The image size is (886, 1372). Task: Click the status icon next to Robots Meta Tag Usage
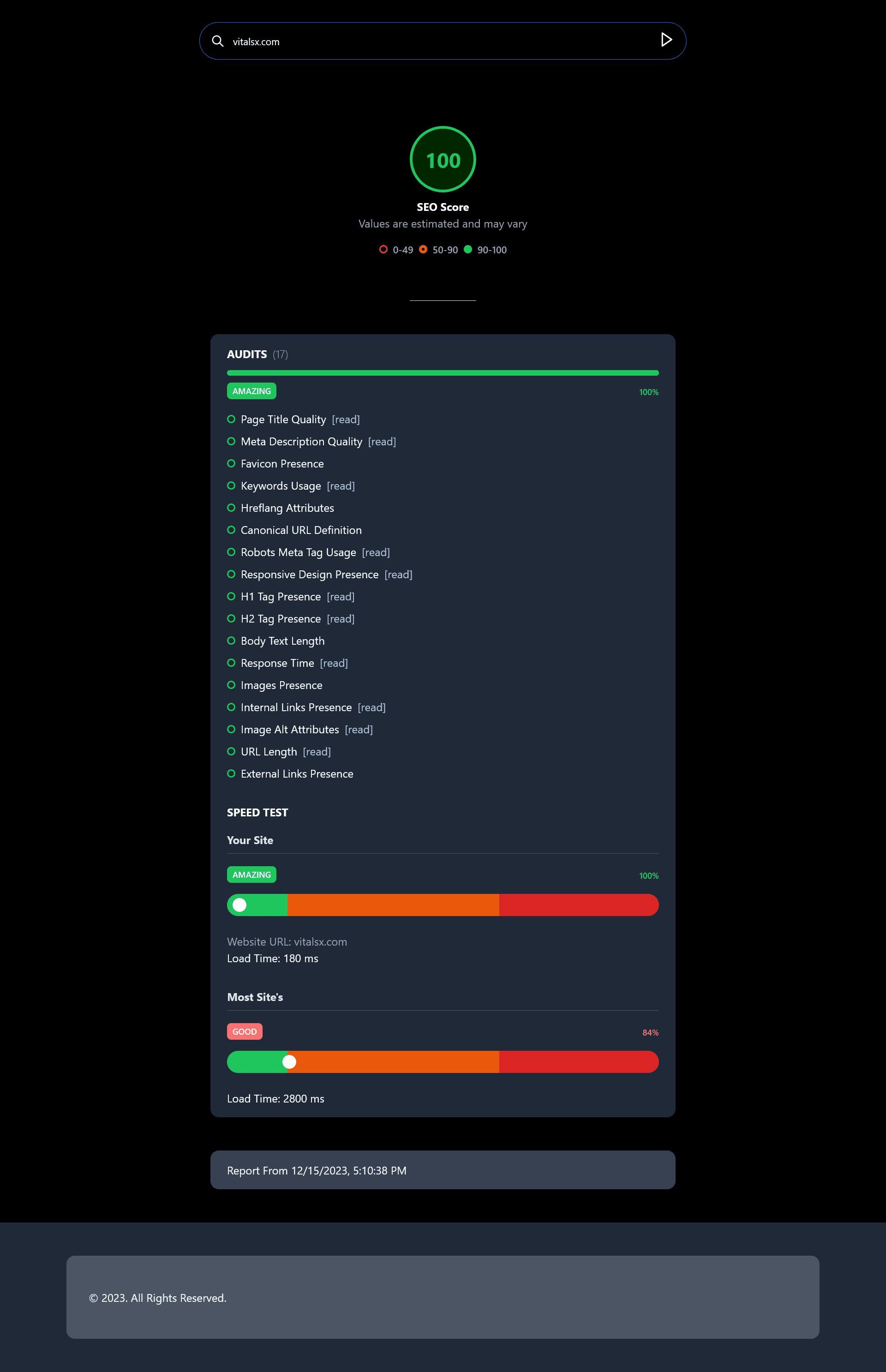point(231,551)
